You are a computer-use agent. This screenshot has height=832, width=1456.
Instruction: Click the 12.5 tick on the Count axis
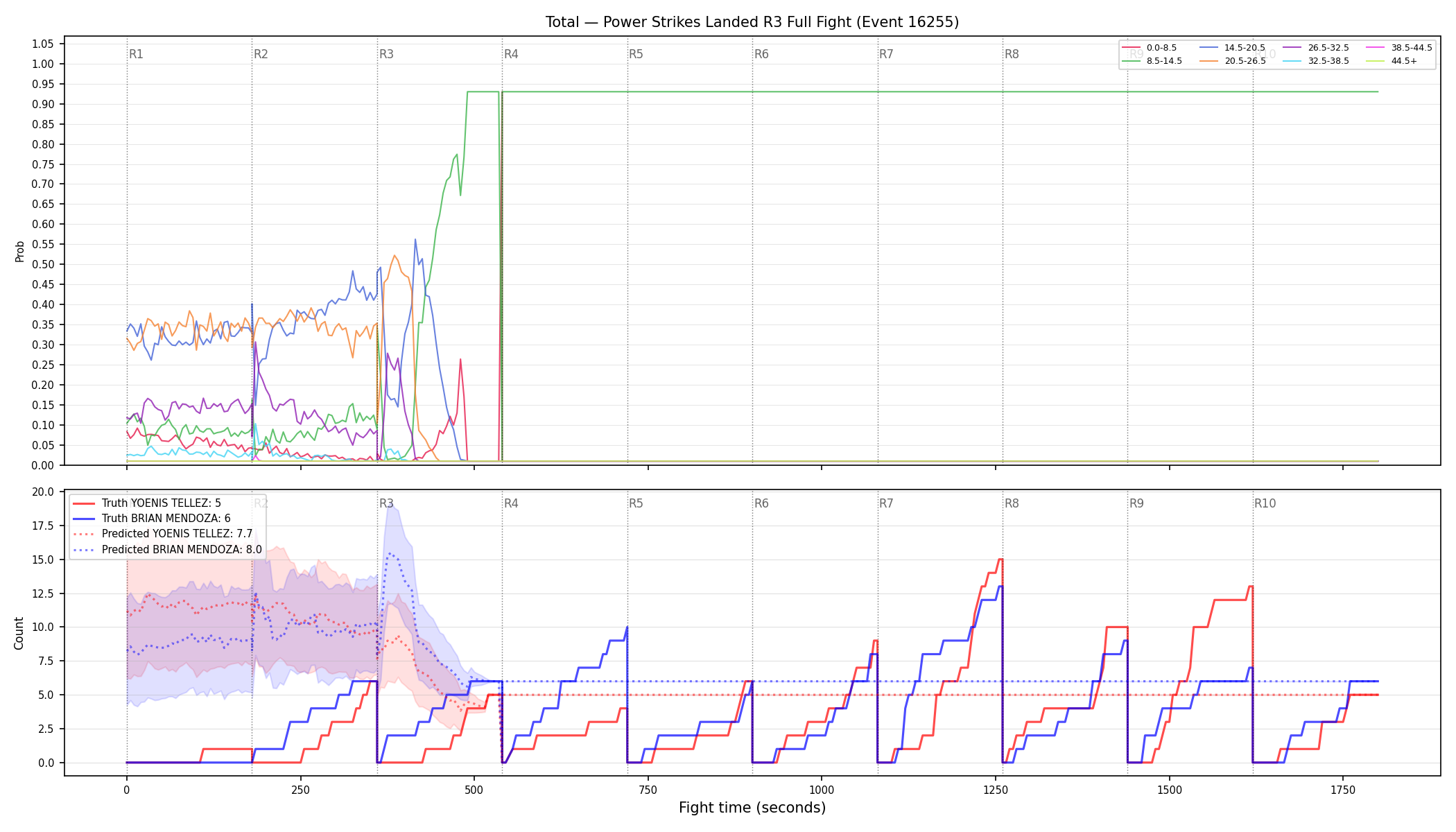[43, 593]
